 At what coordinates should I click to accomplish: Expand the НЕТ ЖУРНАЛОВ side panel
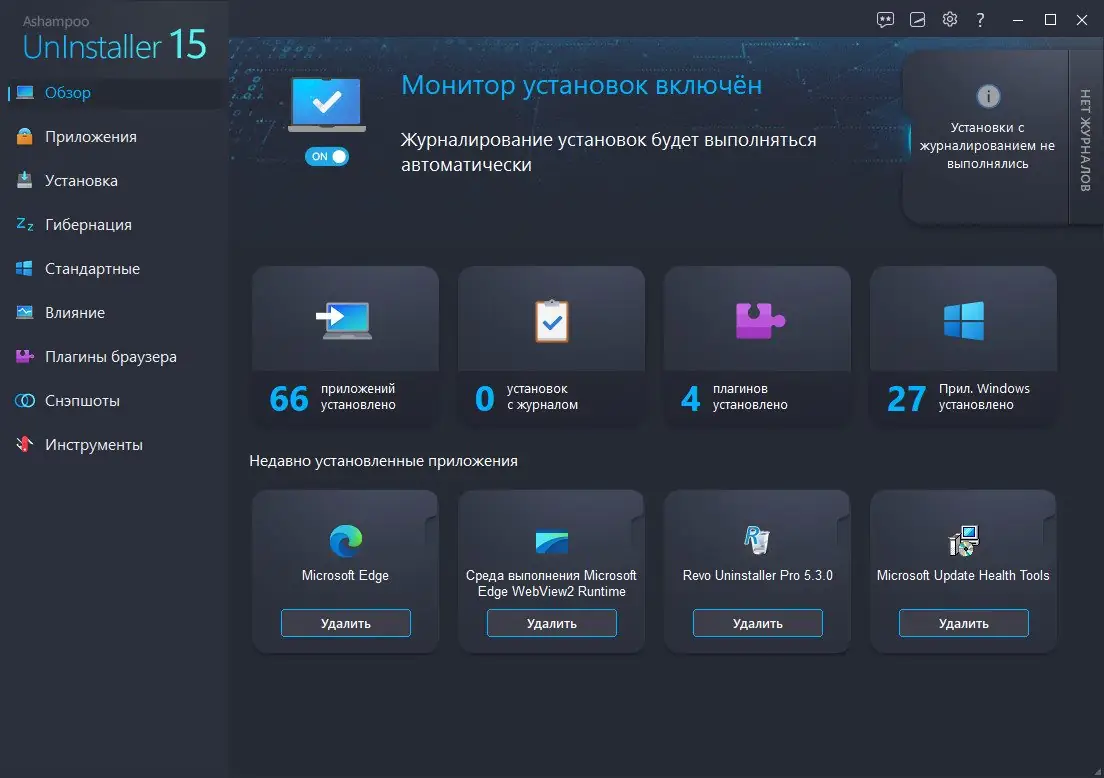[x=1086, y=140]
